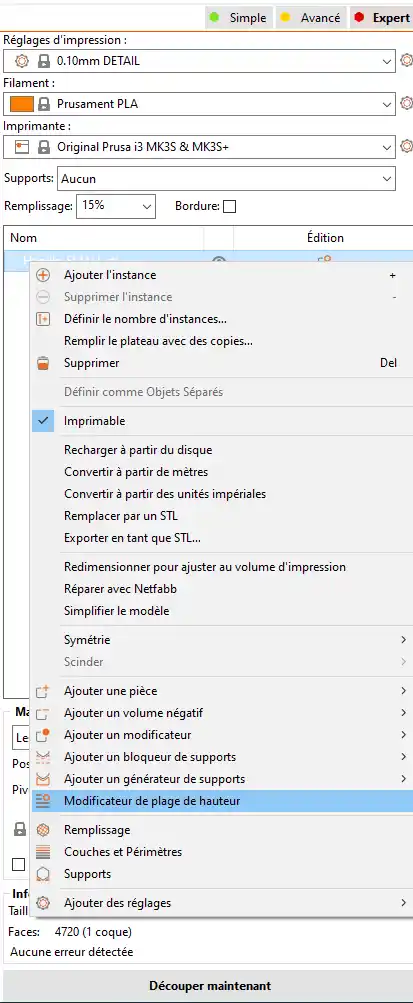Switch to Simple mode
The height and width of the screenshot is (1003, 413).
click(x=240, y=18)
